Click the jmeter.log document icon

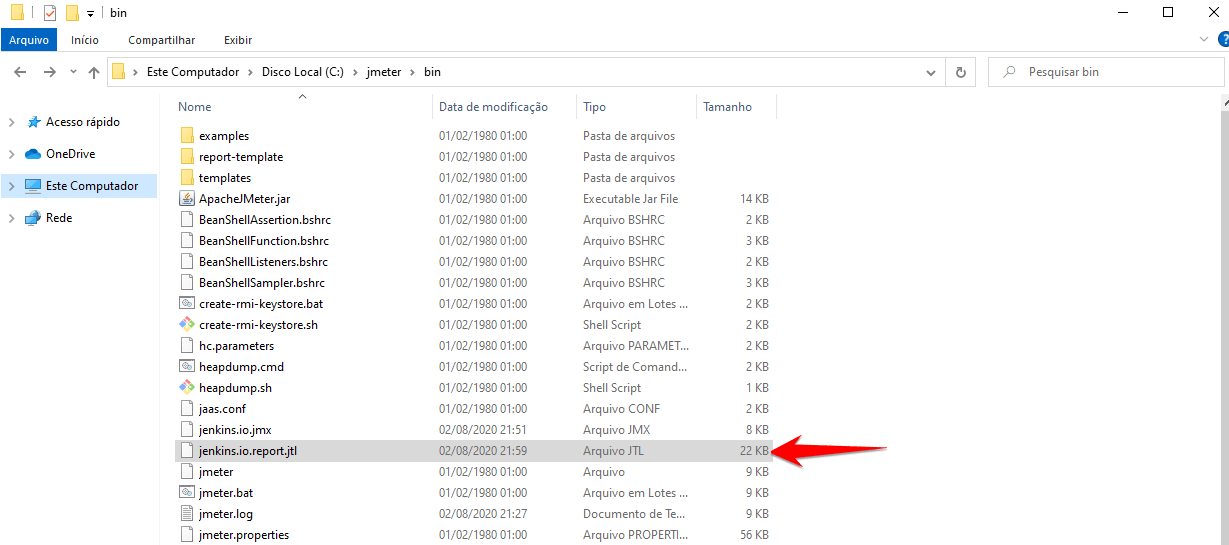click(x=186, y=514)
